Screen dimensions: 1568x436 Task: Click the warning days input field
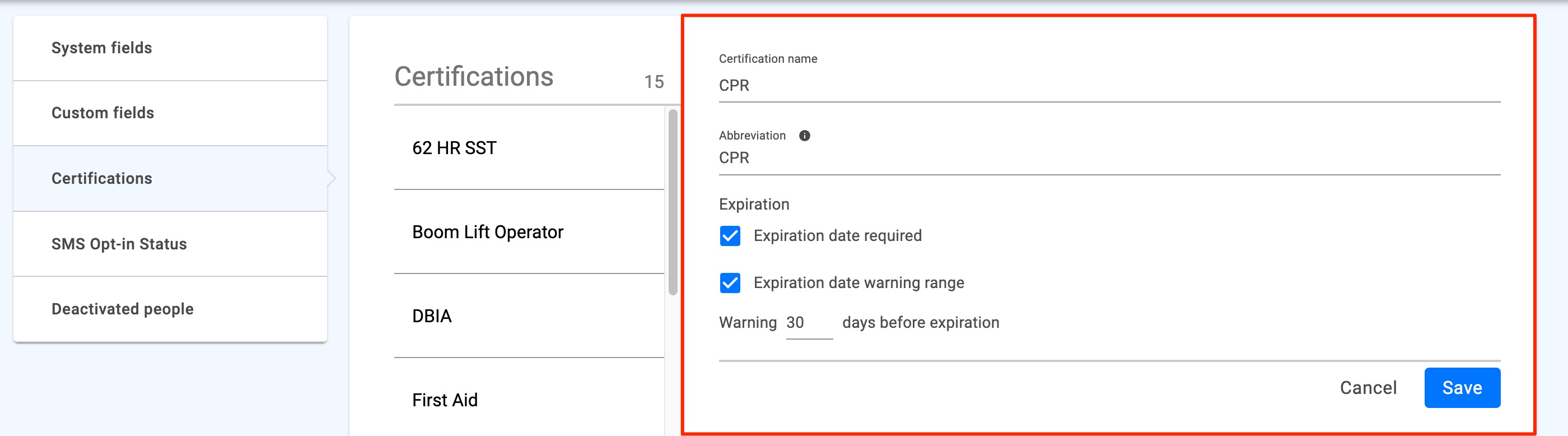[809, 323]
